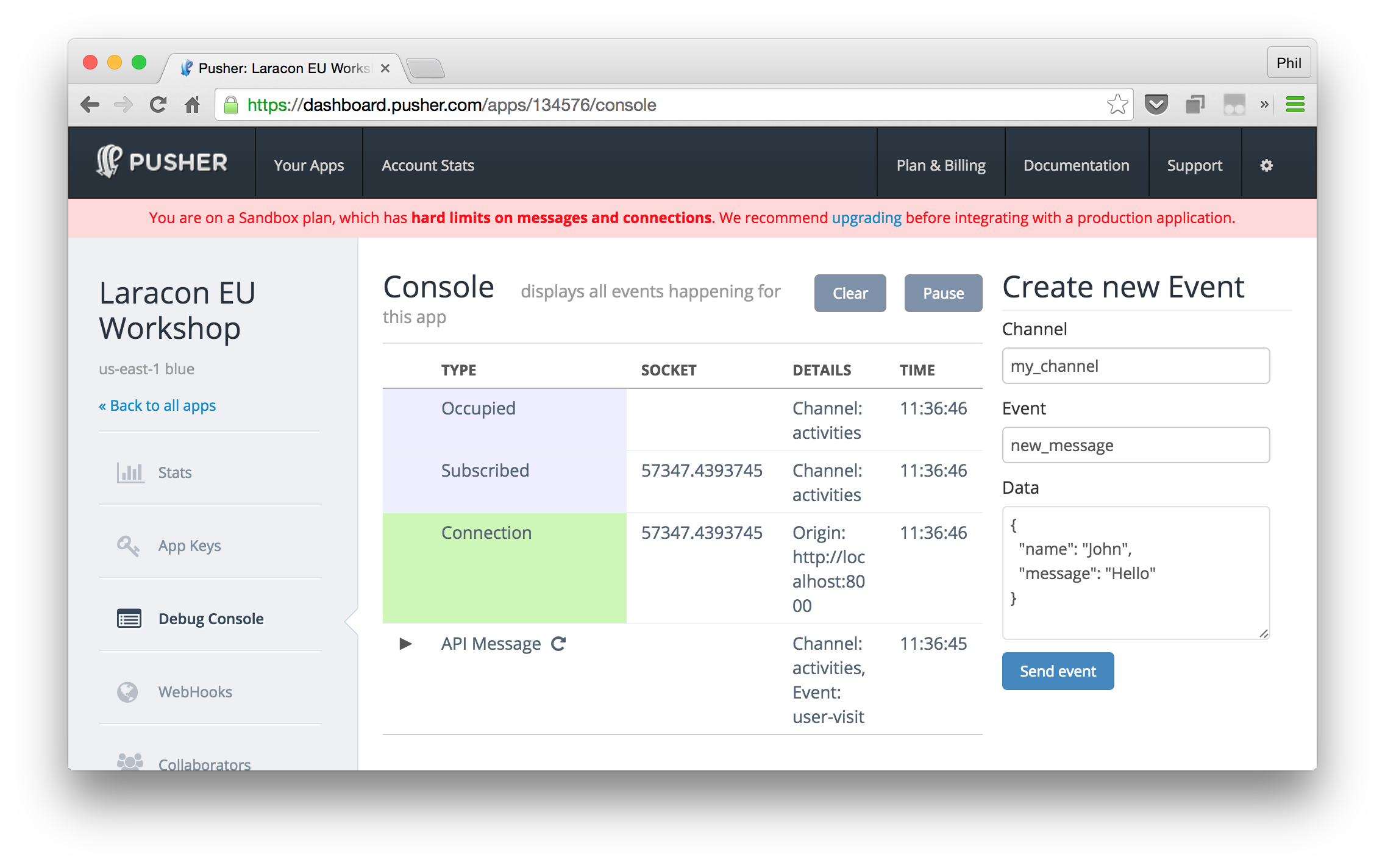Resend the API Message with the retry icon
Screen dimensions: 1385x868
click(x=558, y=644)
